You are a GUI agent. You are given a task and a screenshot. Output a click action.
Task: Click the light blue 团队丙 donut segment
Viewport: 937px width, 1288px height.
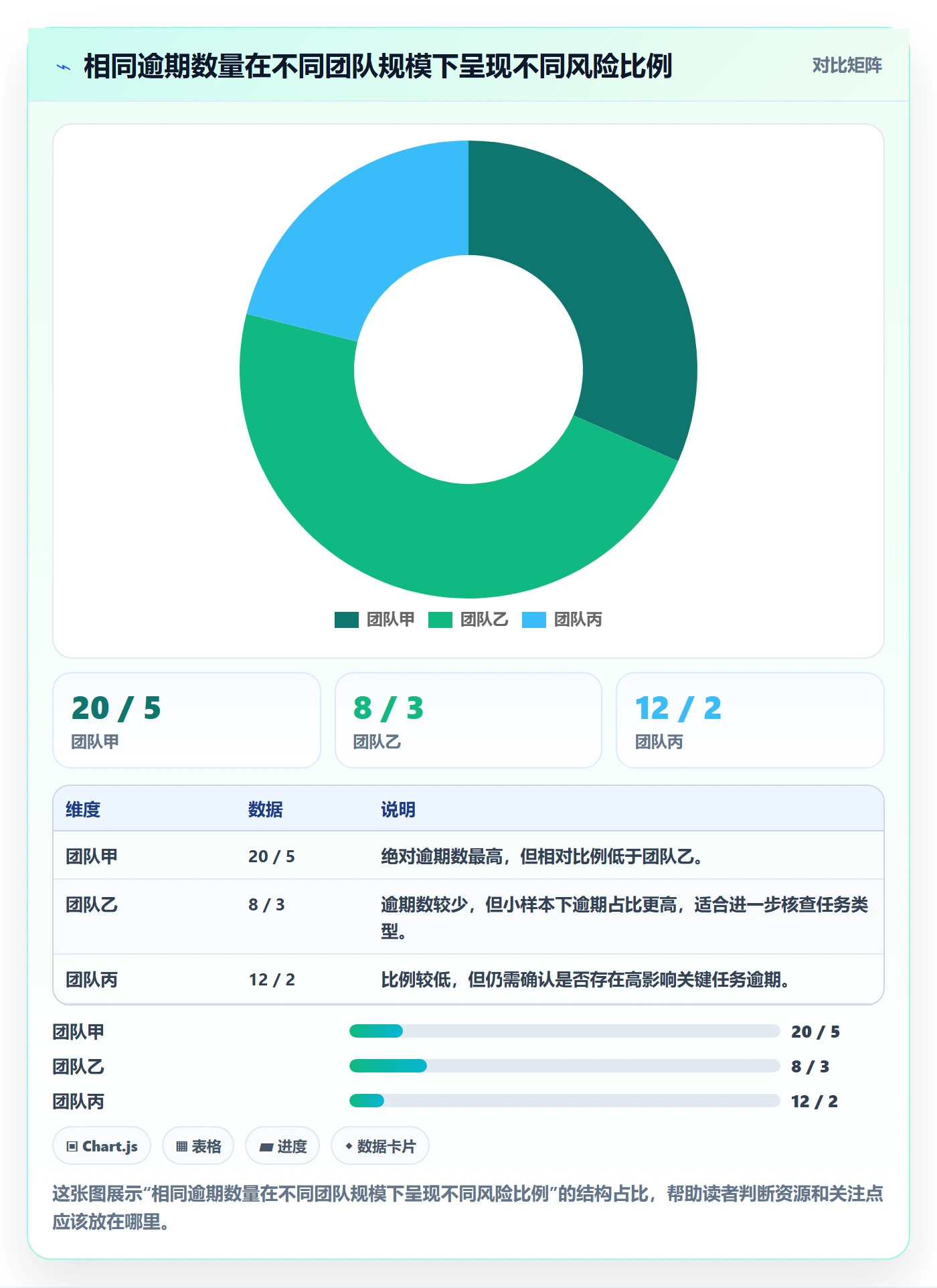(x=361, y=234)
